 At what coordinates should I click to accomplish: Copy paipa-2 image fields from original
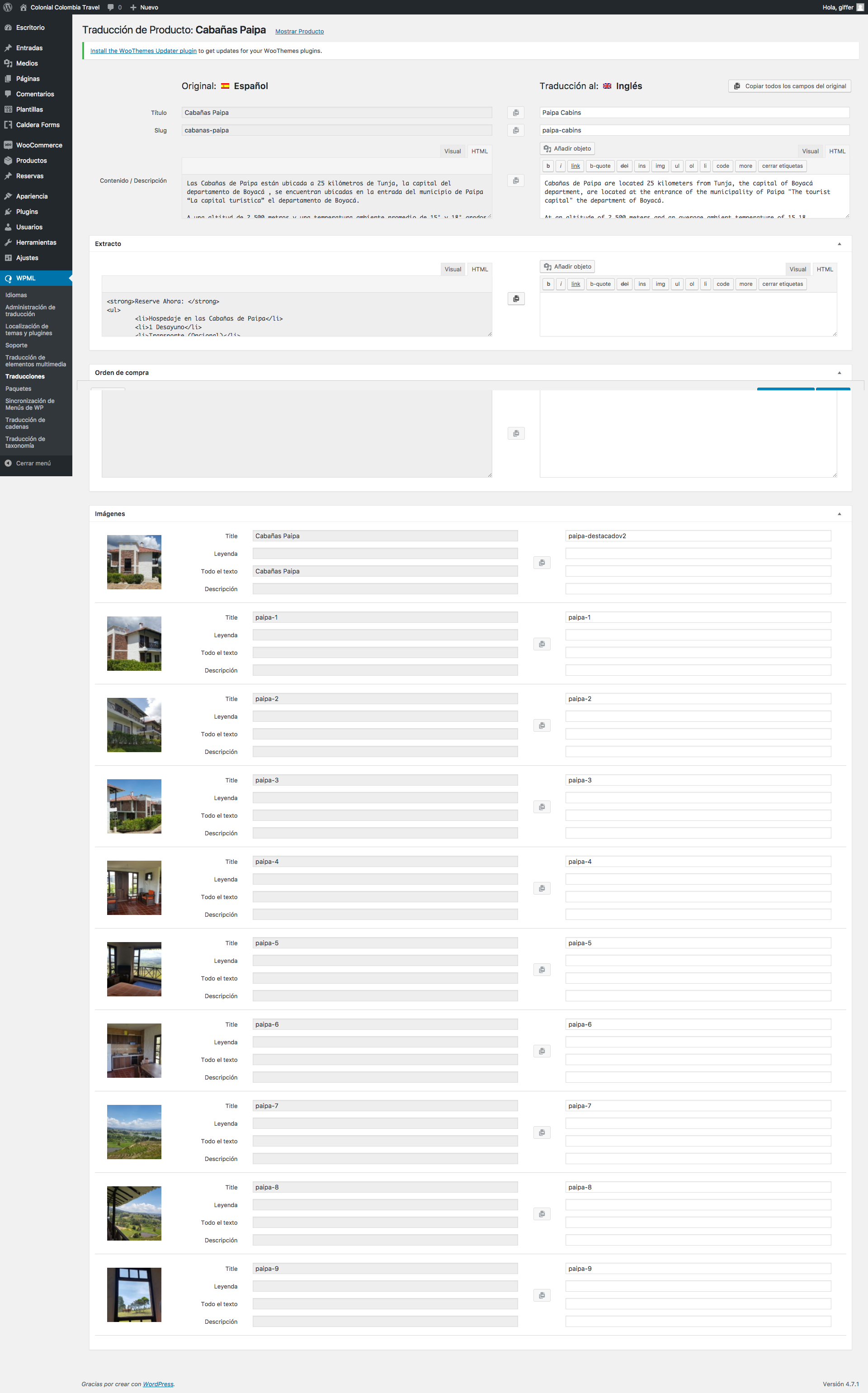[542, 726]
